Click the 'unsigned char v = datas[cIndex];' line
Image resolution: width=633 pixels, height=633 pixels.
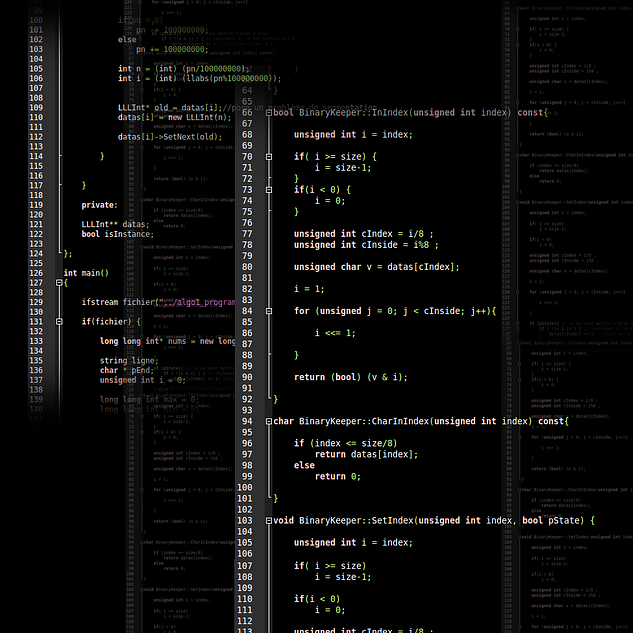(376, 267)
